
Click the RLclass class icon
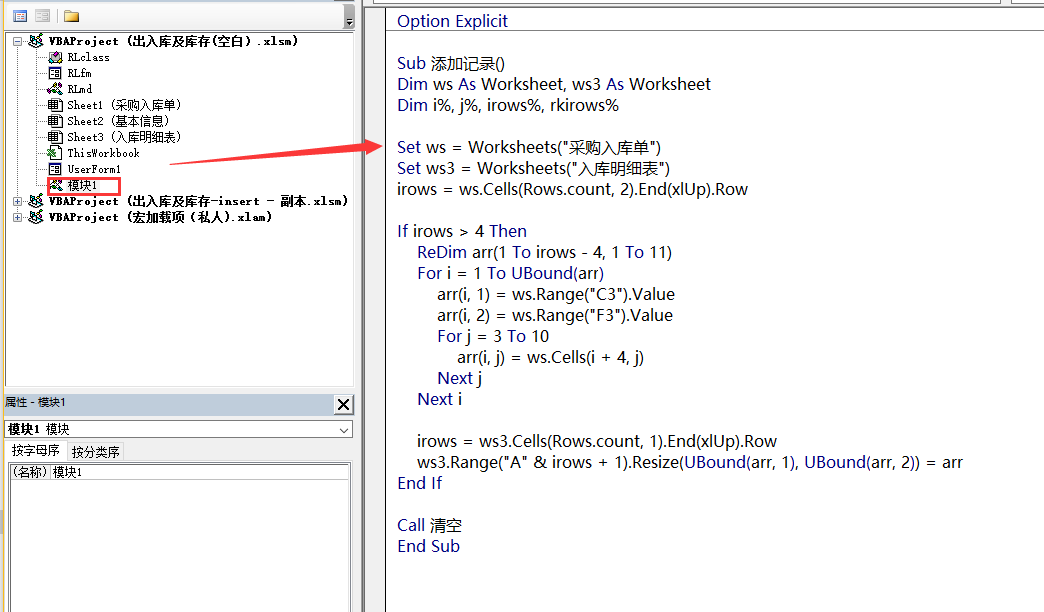click(55, 57)
